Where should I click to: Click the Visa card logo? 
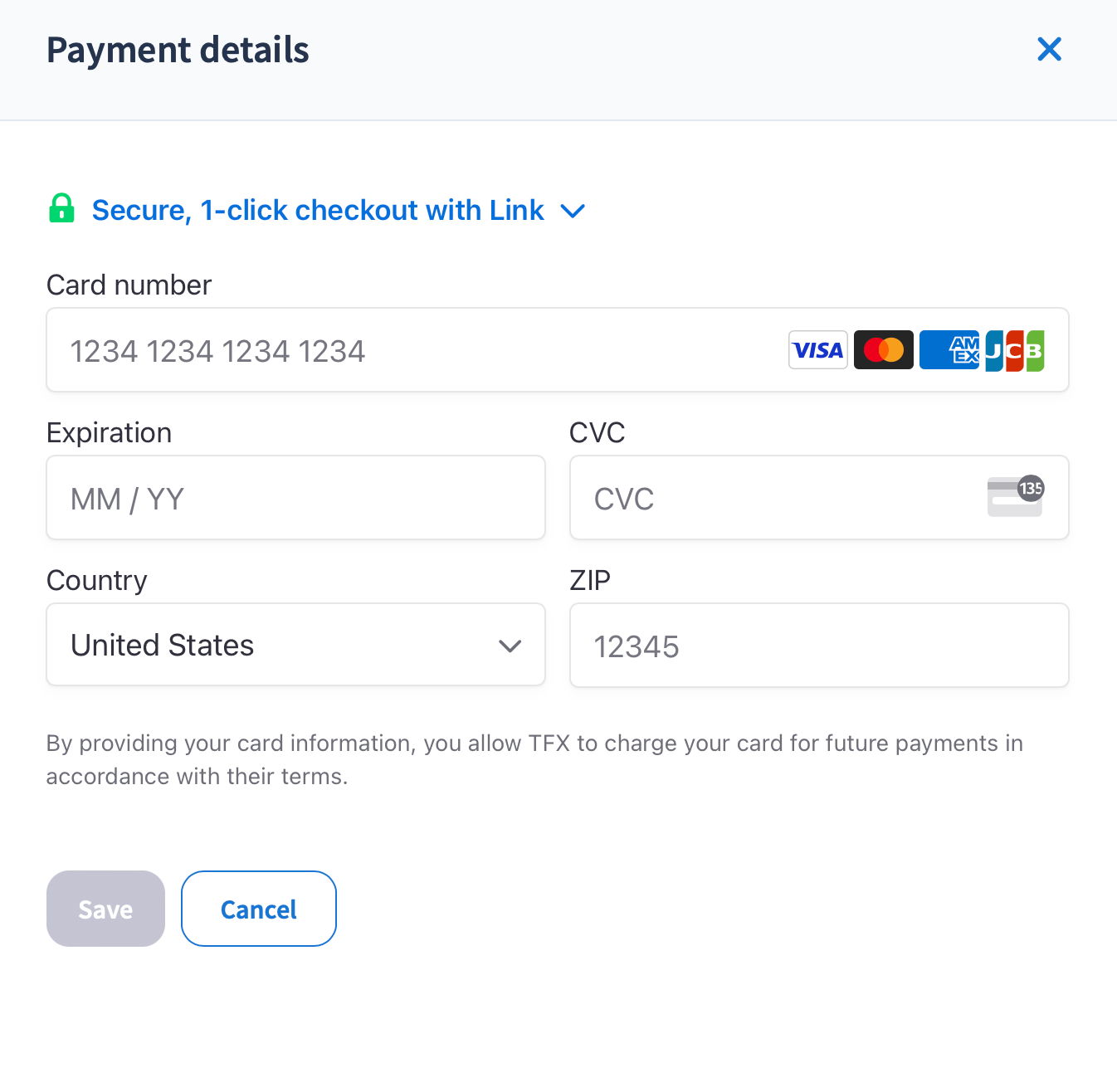tap(817, 350)
